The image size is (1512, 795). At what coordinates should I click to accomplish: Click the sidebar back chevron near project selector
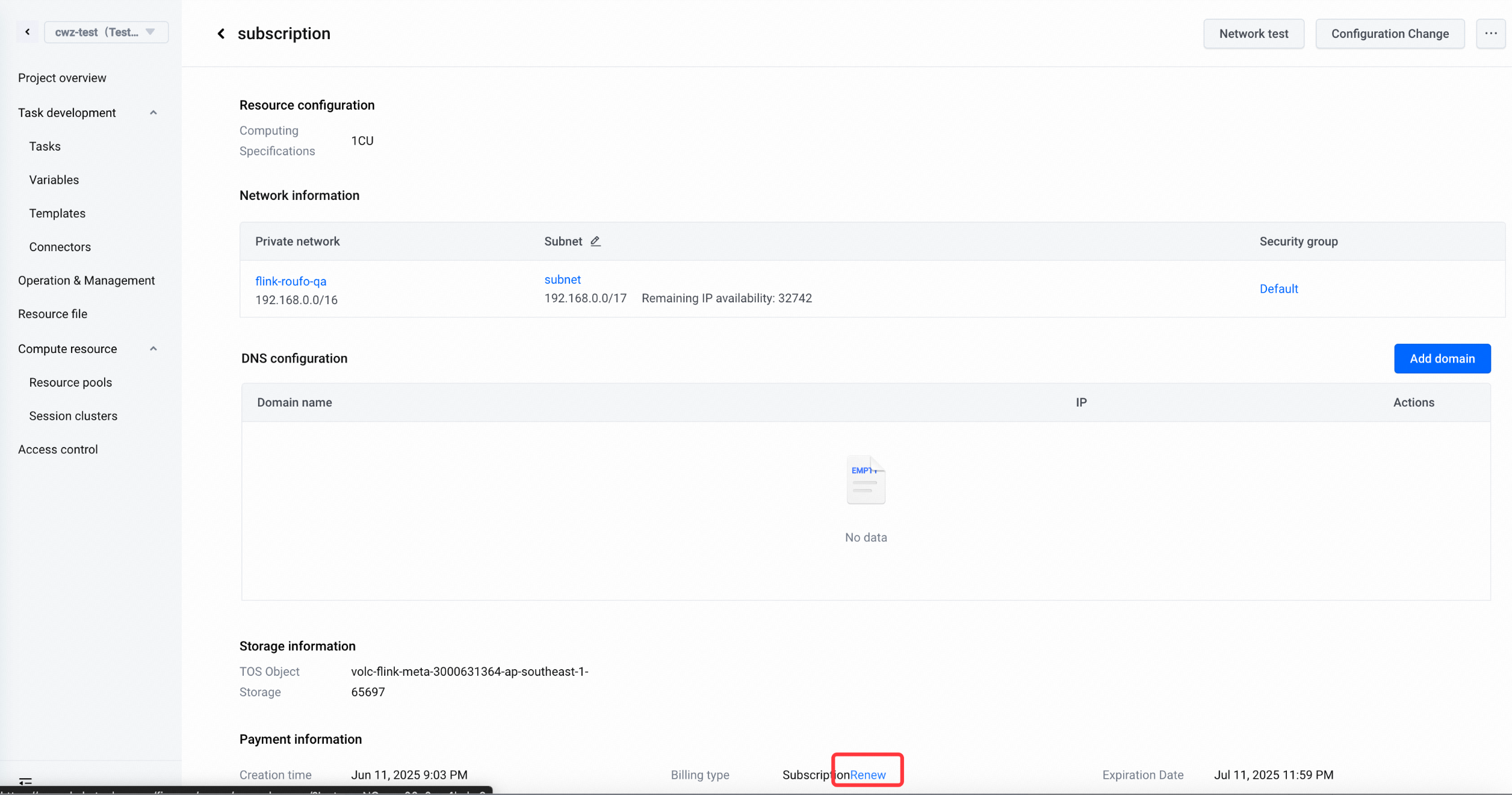coord(28,32)
